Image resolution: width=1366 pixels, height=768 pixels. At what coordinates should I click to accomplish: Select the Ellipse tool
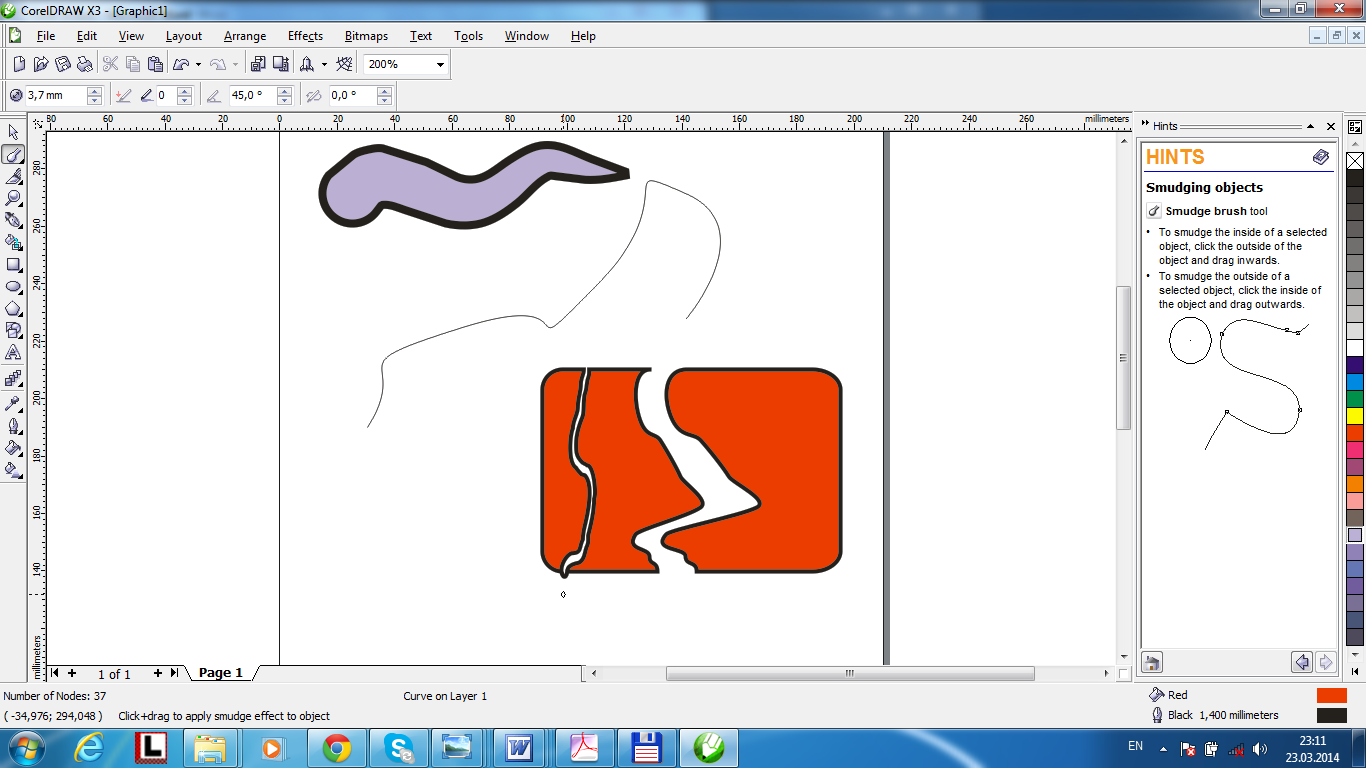[13, 286]
